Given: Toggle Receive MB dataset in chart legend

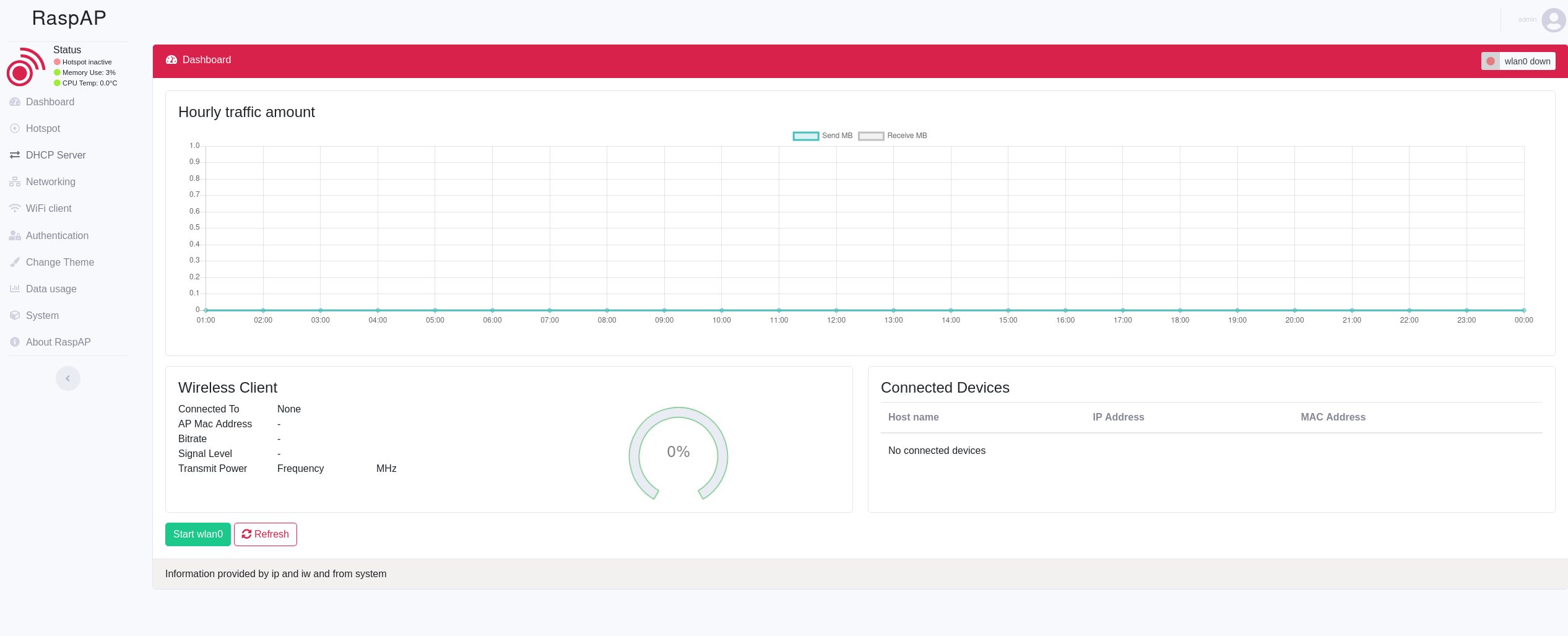Looking at the screenshot, I should [x=892, y=136].
